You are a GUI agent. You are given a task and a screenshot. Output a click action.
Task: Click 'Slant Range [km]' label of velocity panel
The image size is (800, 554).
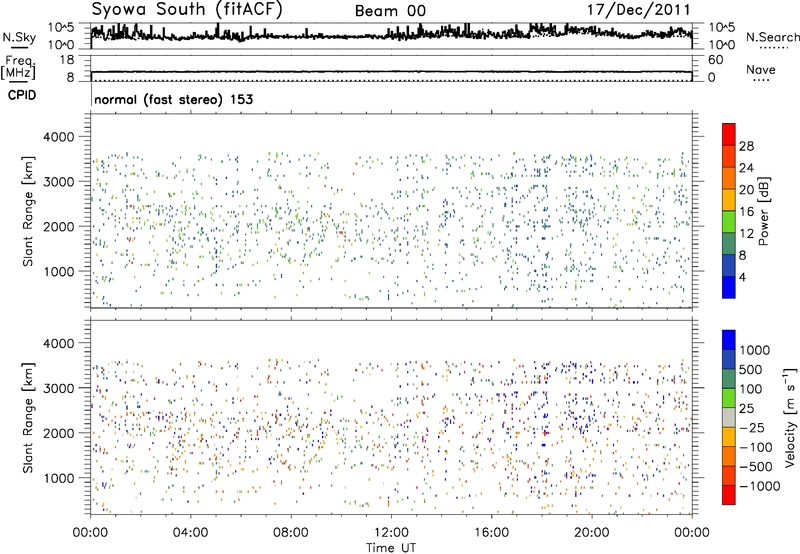pyautogui.click(x=28, y=417)
